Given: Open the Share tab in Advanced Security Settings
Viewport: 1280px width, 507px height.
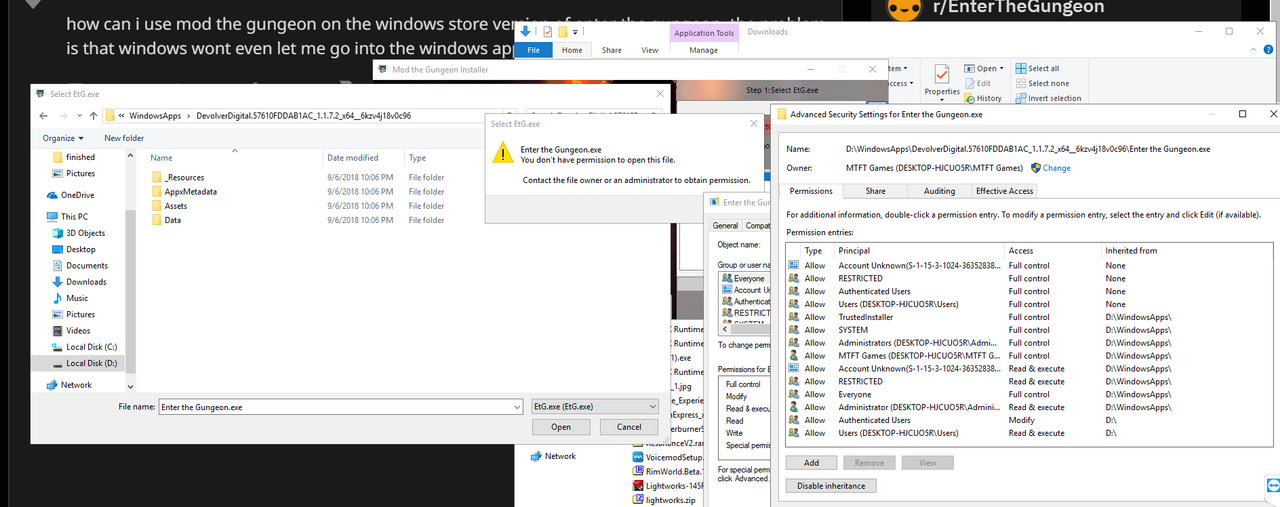Looking at the screenshot, I should [875, 191].
